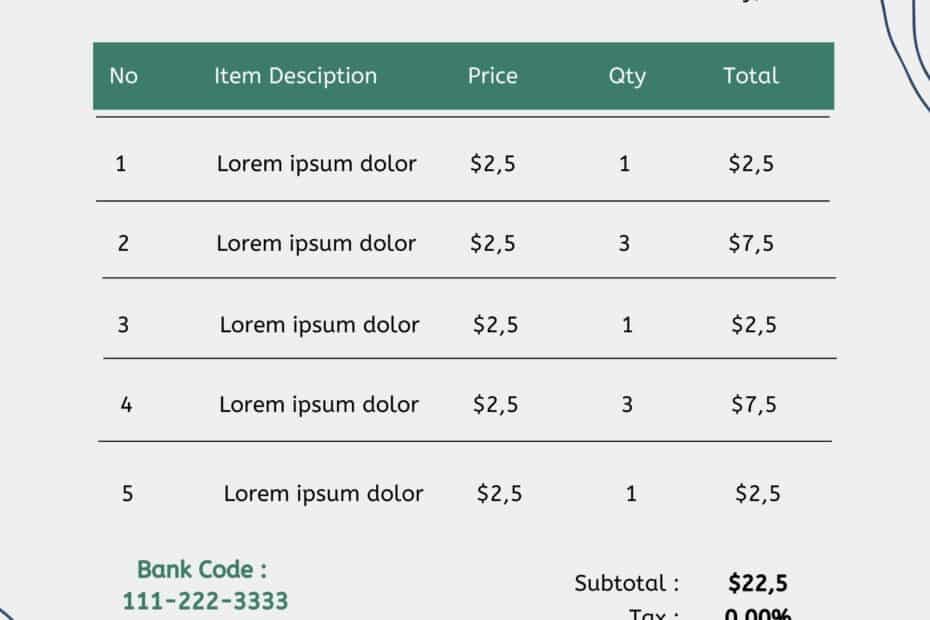930x620 pixels.
Task: Click the row number 5 cell
Action: (126, 493)
